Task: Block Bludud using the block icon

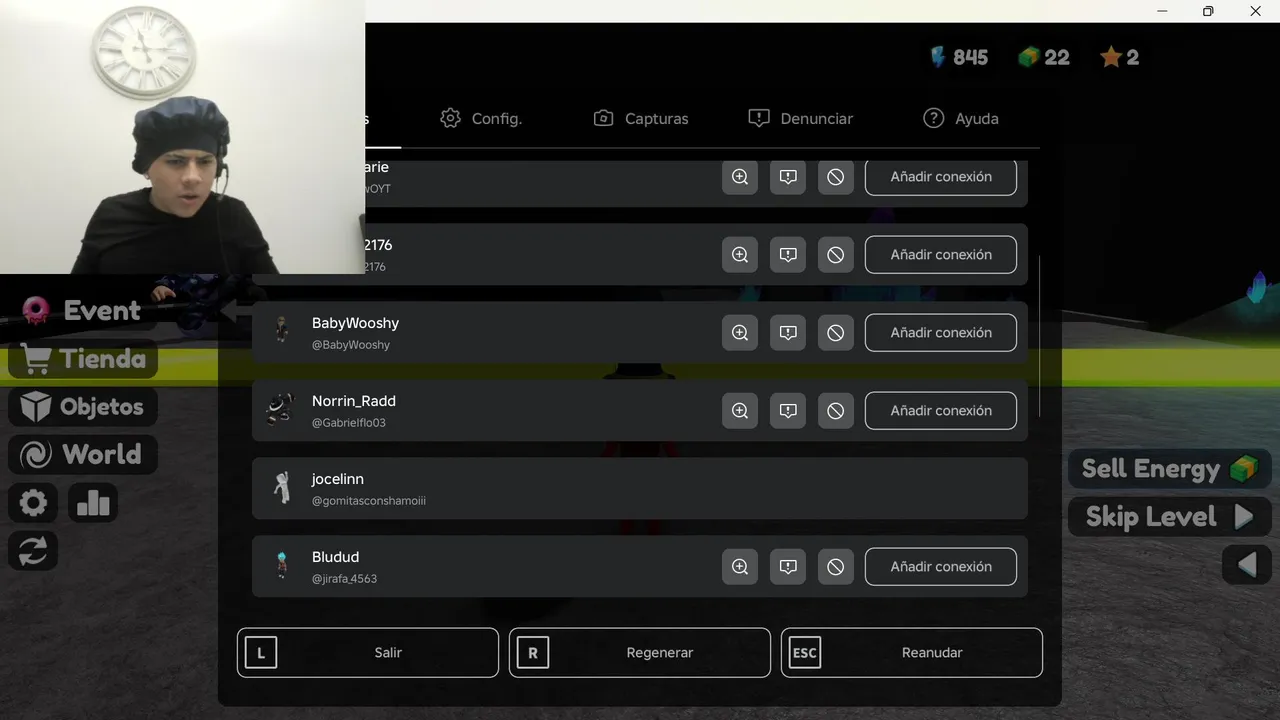Action: [836, 567]
